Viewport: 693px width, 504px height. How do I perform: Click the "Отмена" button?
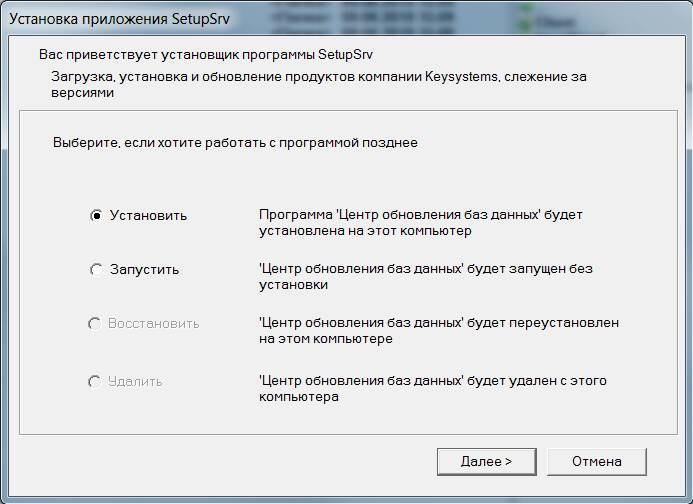coord(596,461)
